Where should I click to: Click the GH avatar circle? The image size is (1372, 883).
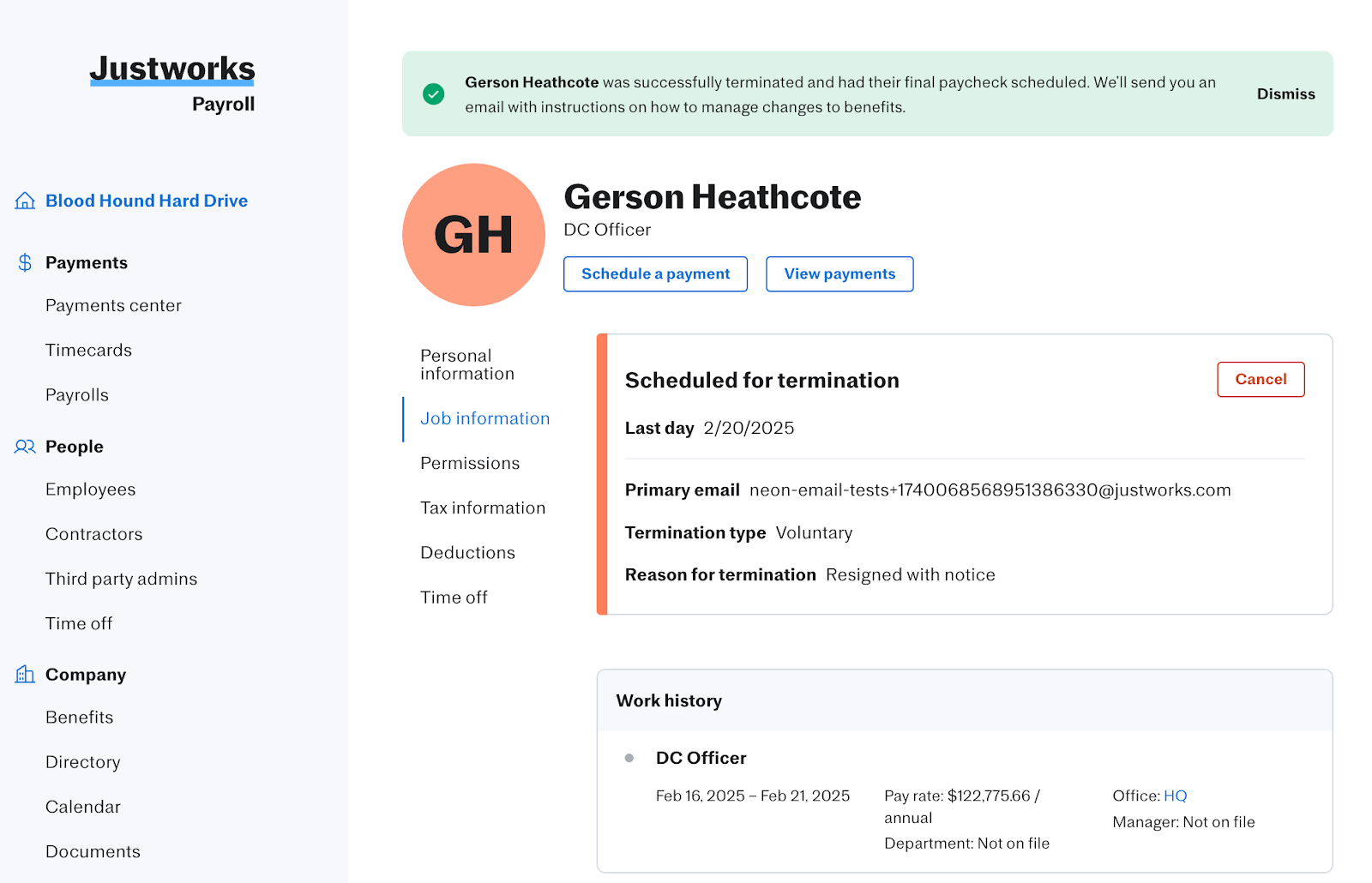coord(473,235)
